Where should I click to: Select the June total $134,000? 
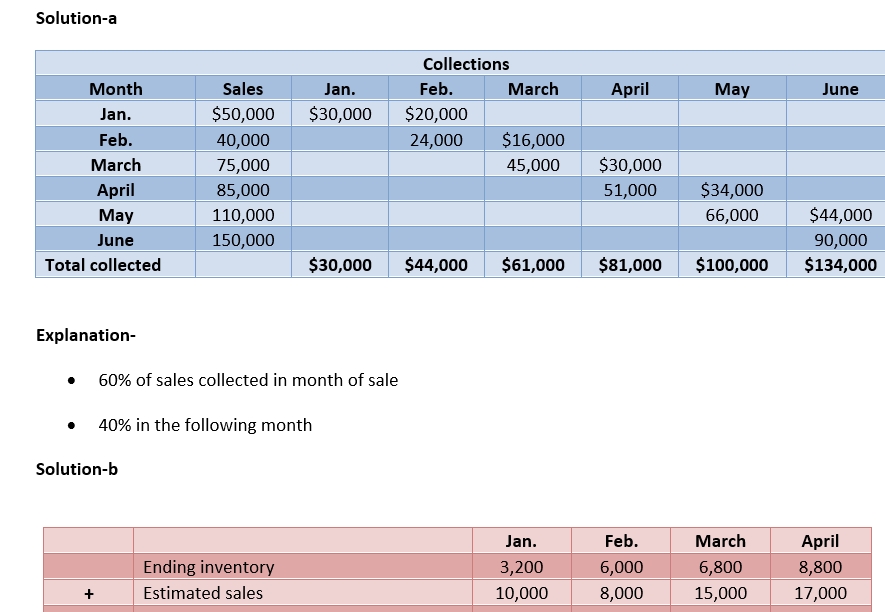[840, 265]
